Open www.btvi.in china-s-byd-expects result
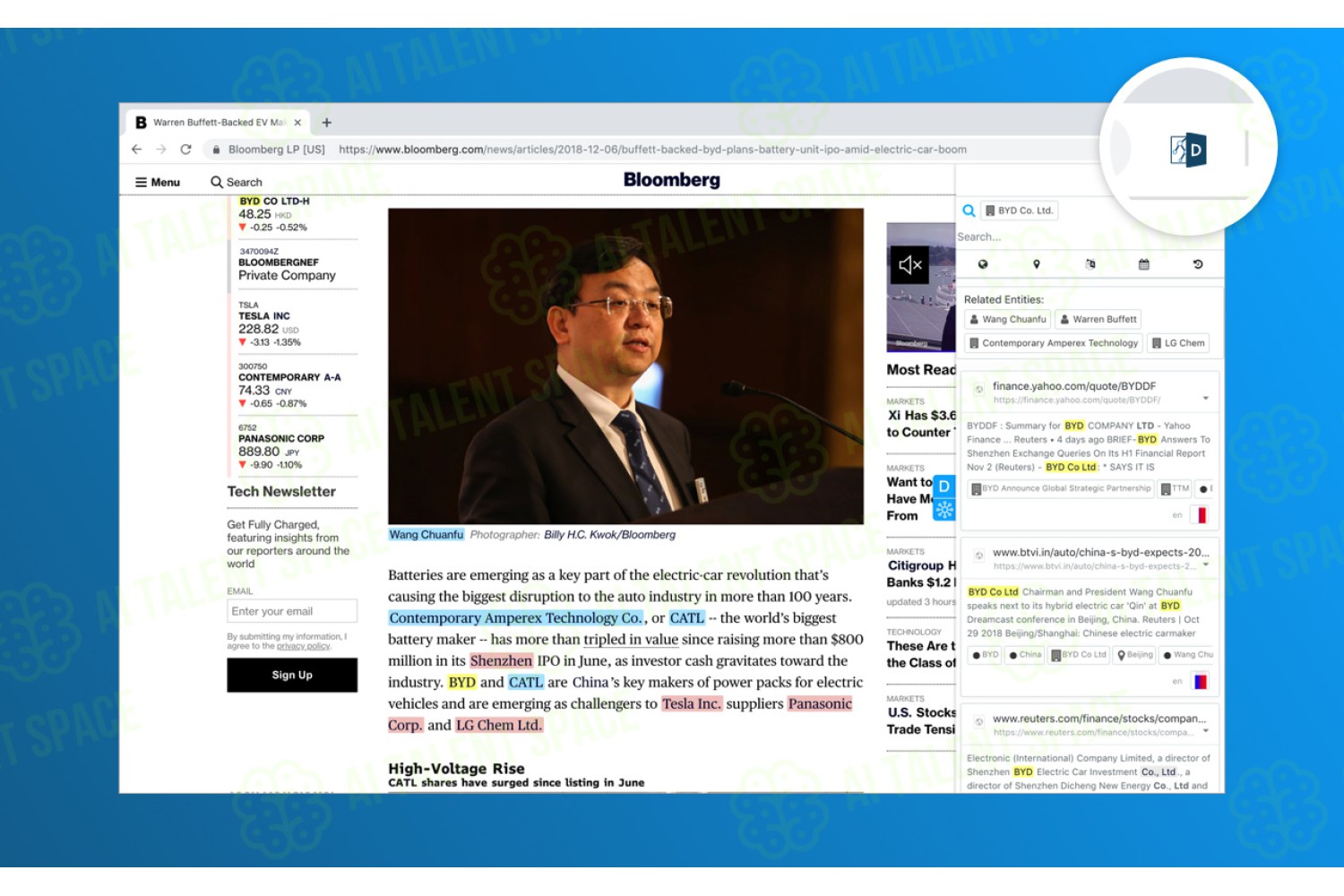Screen dimensions: 1344x896 (1101, 552)
